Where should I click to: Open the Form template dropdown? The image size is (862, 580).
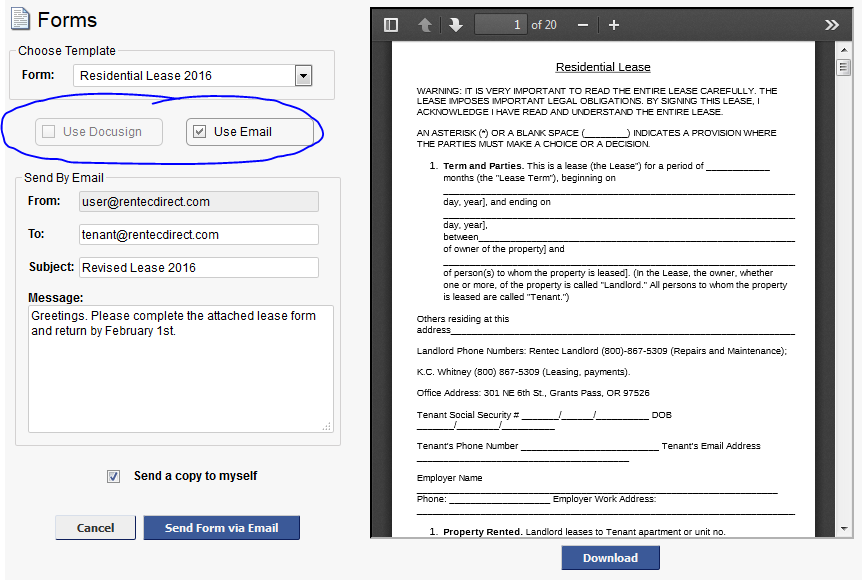pos(303,75)
